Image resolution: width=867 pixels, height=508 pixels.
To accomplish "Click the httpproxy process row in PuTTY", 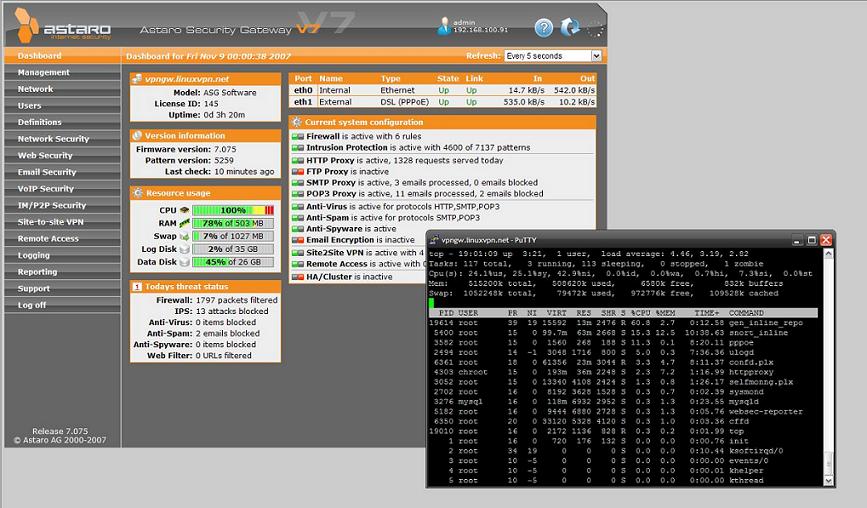I will pyautogui.click(x=623, y=372).
